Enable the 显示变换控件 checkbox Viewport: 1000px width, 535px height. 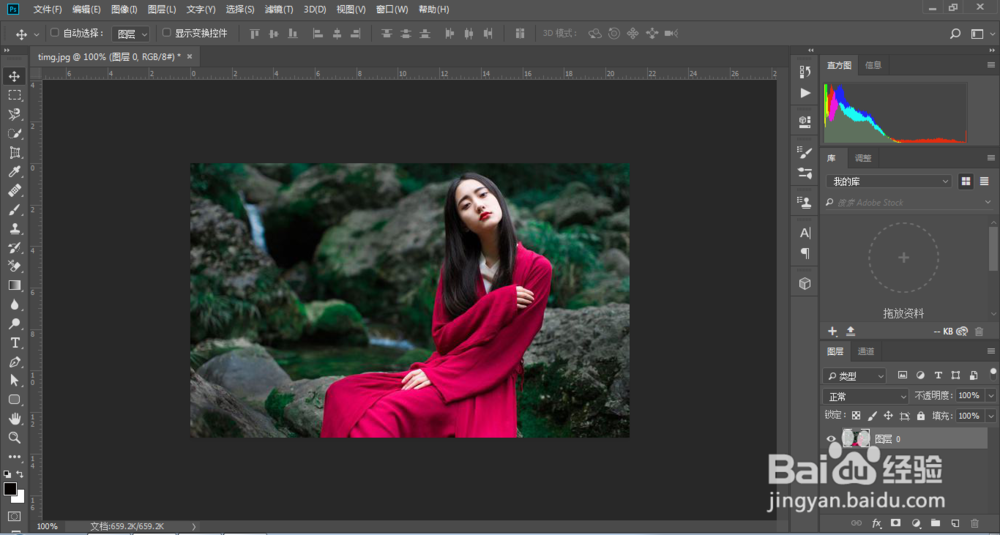click(166, 33)
